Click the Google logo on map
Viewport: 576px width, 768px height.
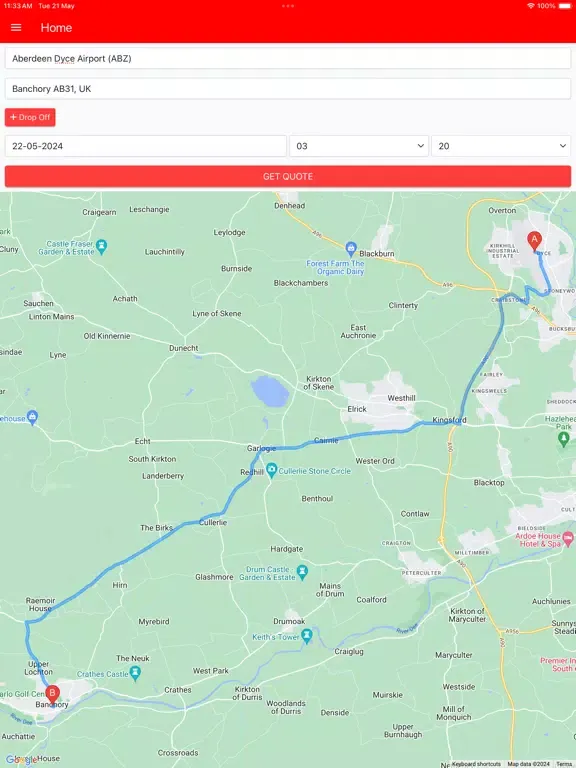pos(20,760)
